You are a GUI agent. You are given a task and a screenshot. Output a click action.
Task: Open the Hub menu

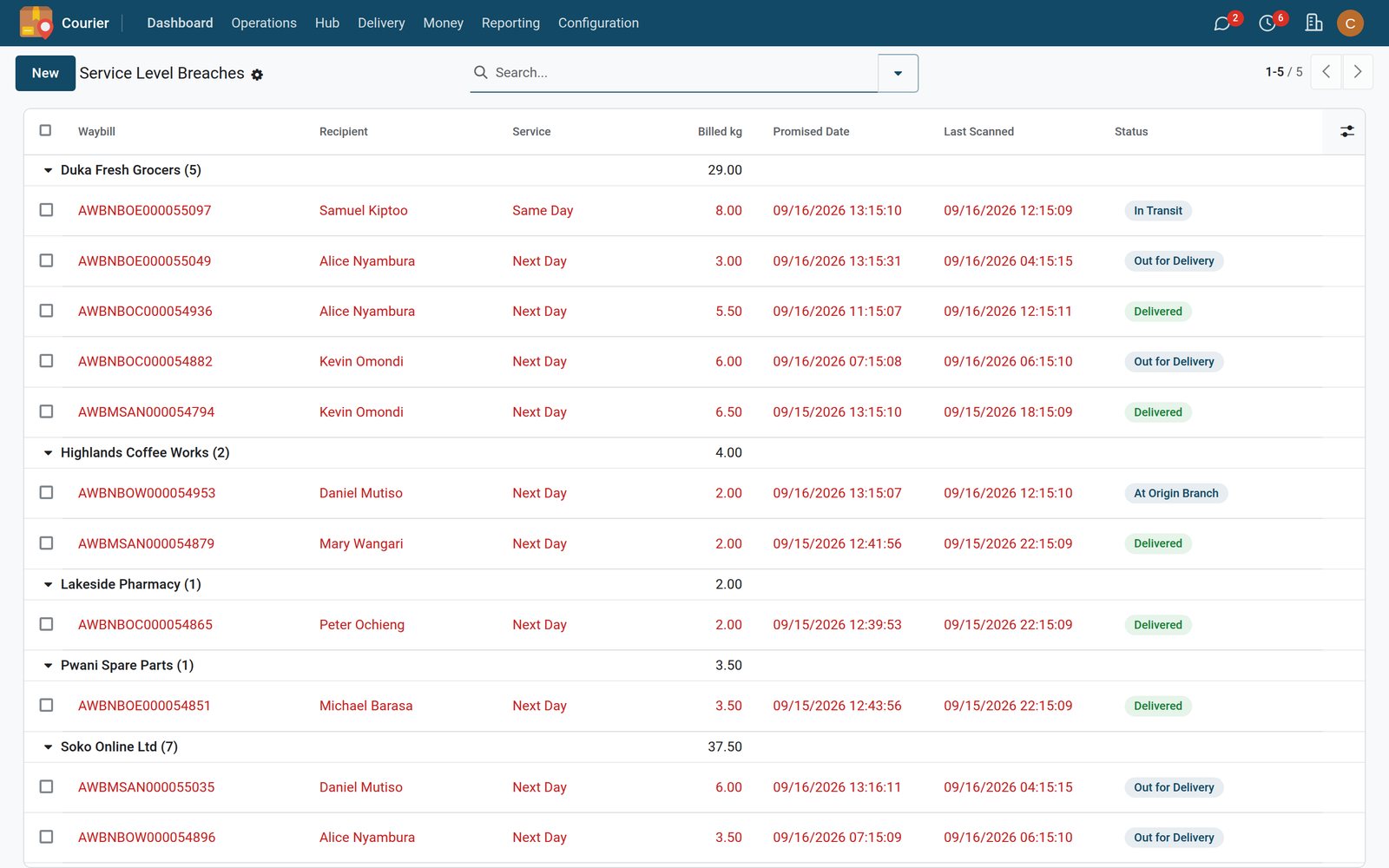tap(327, 23)
